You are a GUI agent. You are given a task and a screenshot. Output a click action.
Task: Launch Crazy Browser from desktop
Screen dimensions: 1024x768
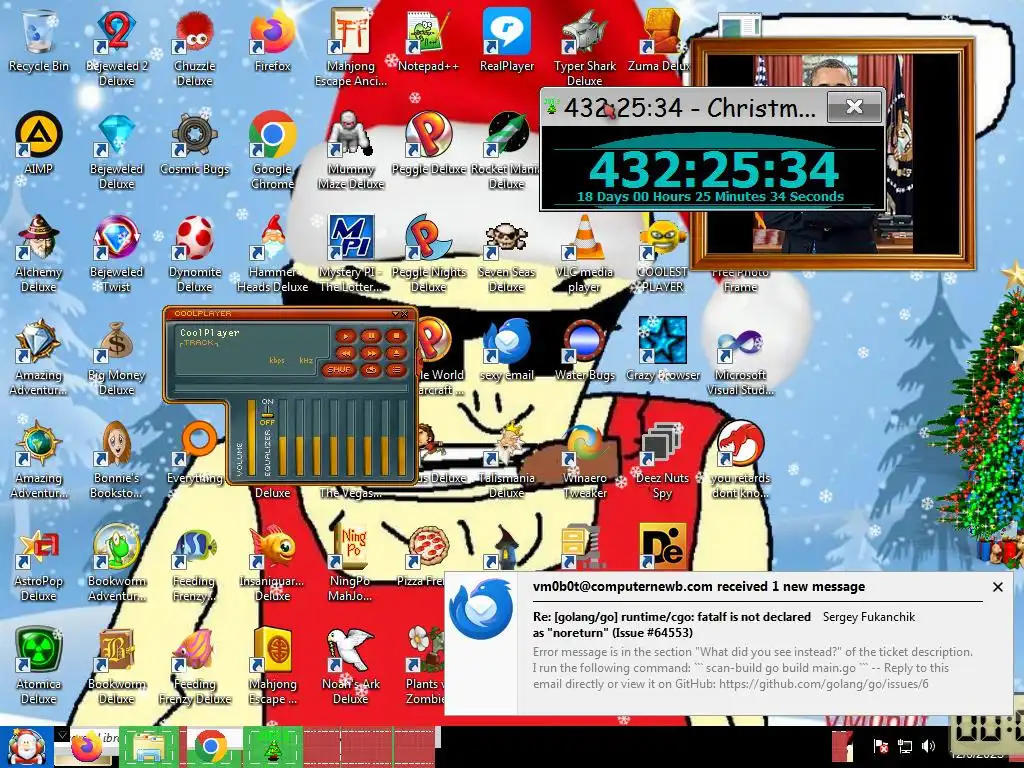pos(662,349)
